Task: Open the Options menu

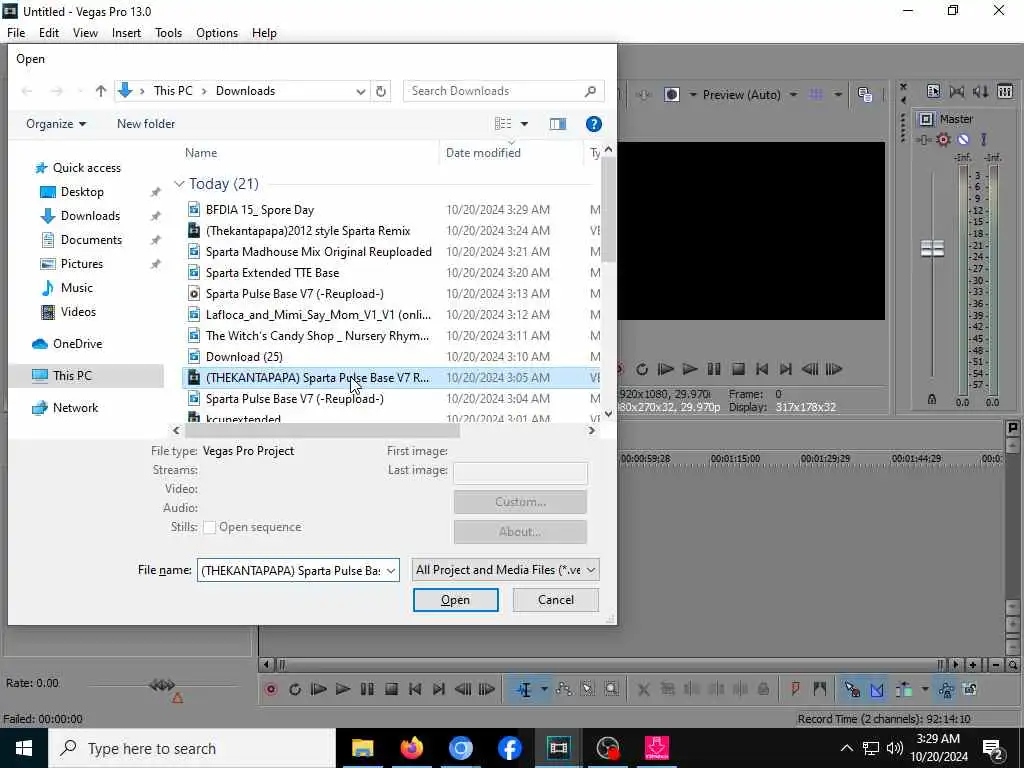Action: point(217,33)
